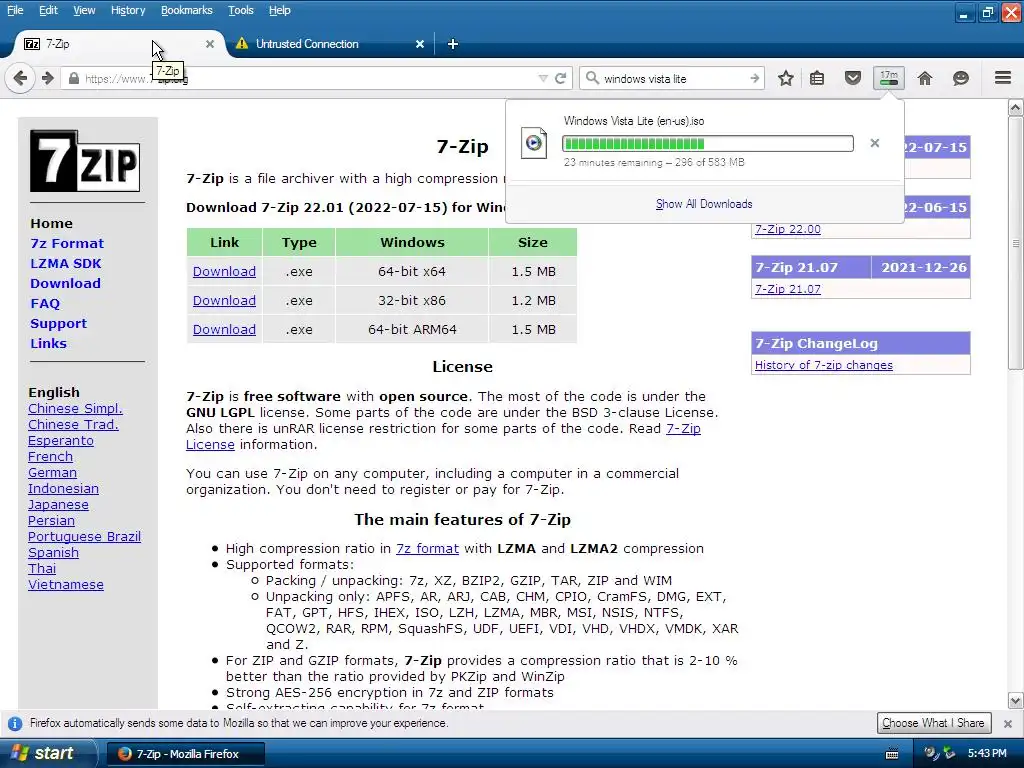1024x768 pixels.
Task: Open the Bookmarks menu
Action: 187,10
